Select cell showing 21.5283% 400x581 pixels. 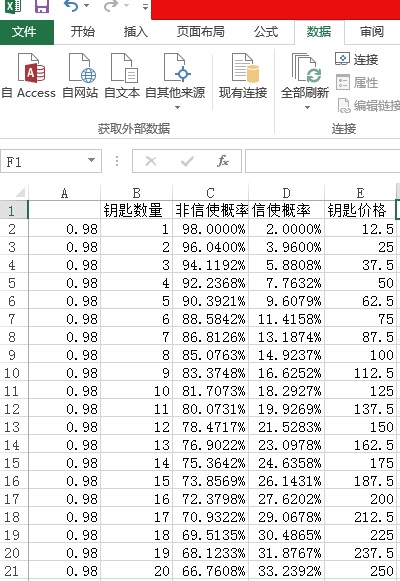(286, 427)
